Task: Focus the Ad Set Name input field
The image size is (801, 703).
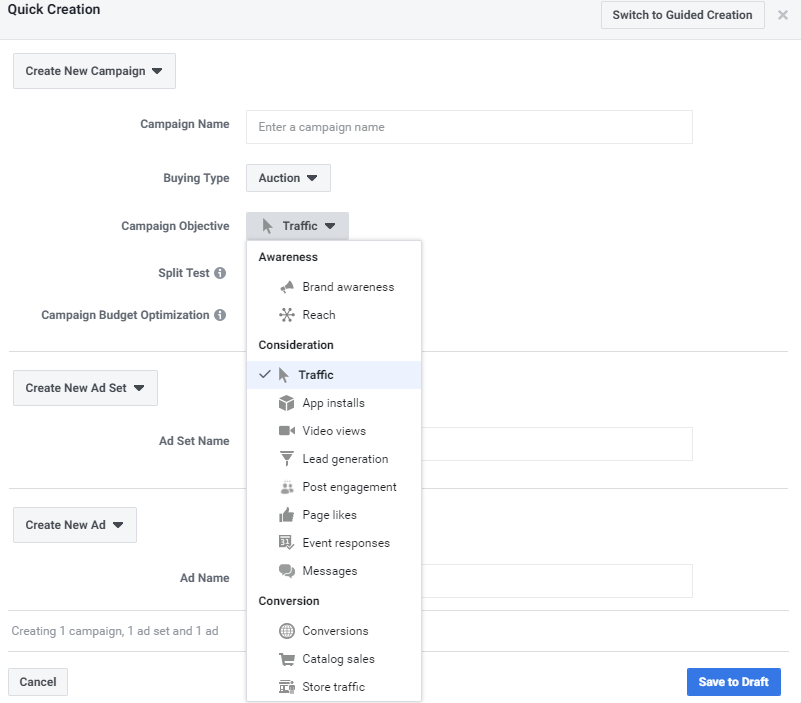Action: click(557, 444)
